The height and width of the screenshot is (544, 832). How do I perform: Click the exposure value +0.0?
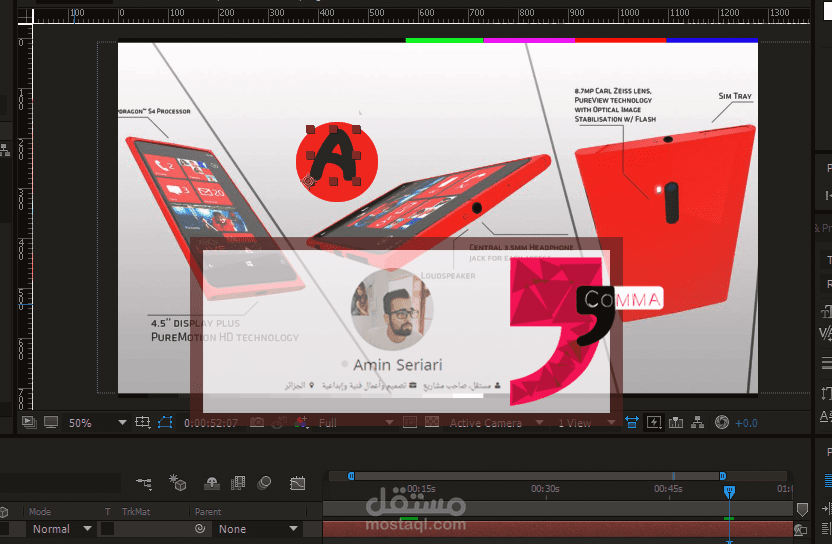pyautogui.click(x=746, y=424)
